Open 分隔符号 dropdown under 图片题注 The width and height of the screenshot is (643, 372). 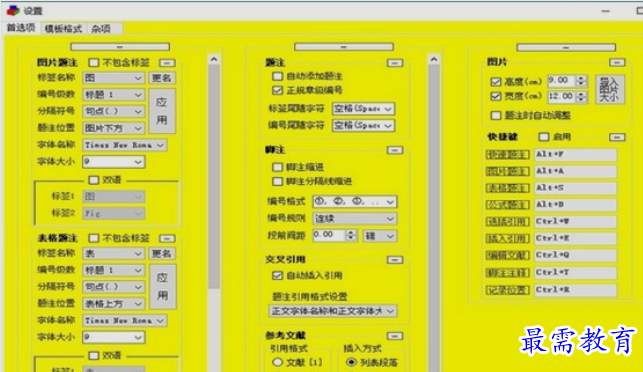click(114, 111)
